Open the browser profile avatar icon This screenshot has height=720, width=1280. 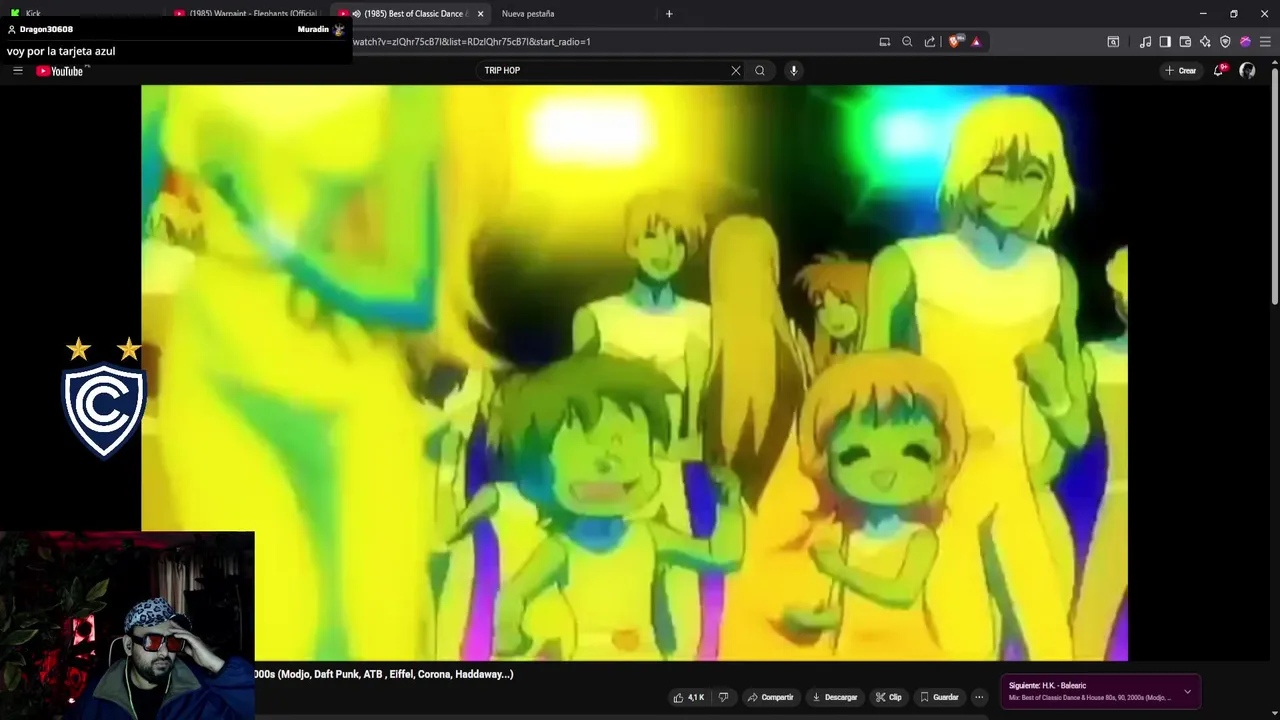(1245, 42)
